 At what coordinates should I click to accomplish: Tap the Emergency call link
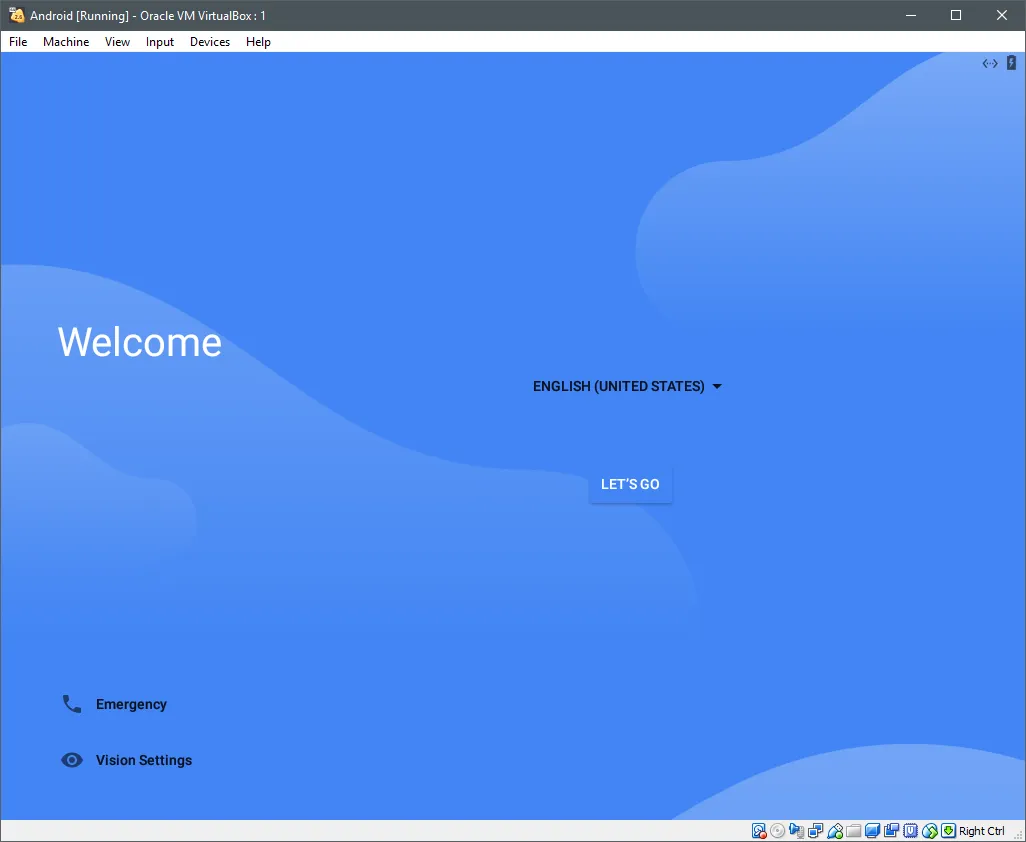(131, 704)
